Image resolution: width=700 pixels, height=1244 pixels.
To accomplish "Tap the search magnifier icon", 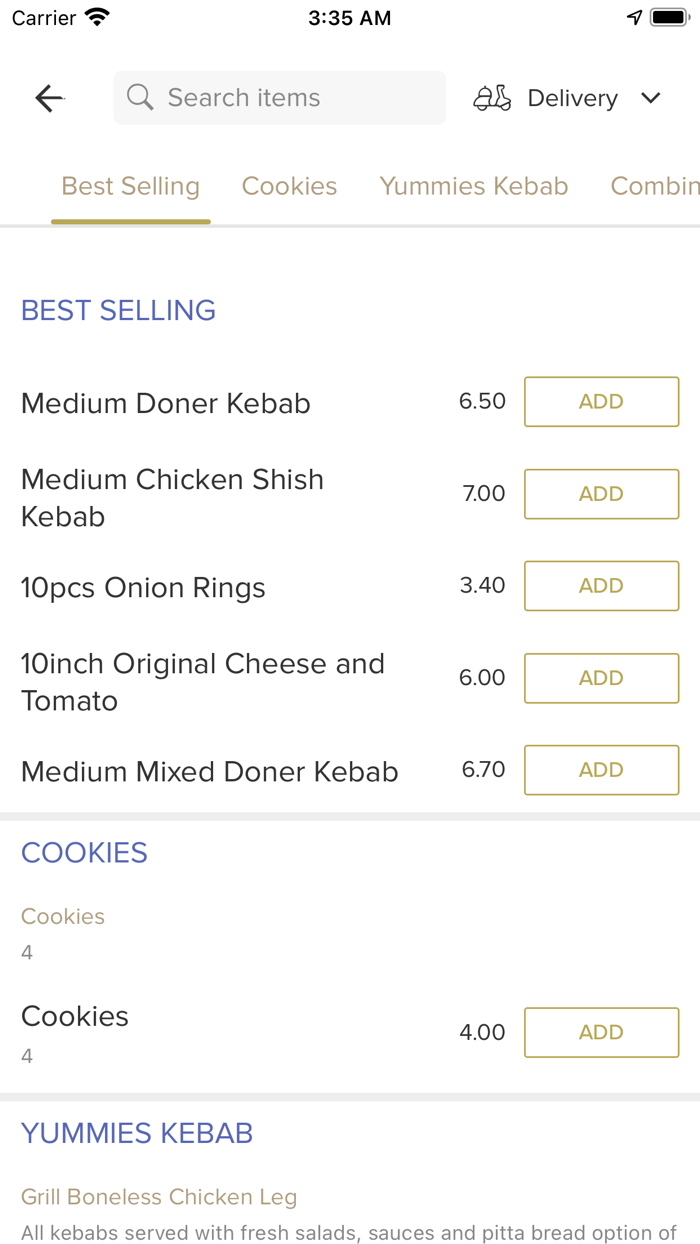I will [x=140, y=98].
